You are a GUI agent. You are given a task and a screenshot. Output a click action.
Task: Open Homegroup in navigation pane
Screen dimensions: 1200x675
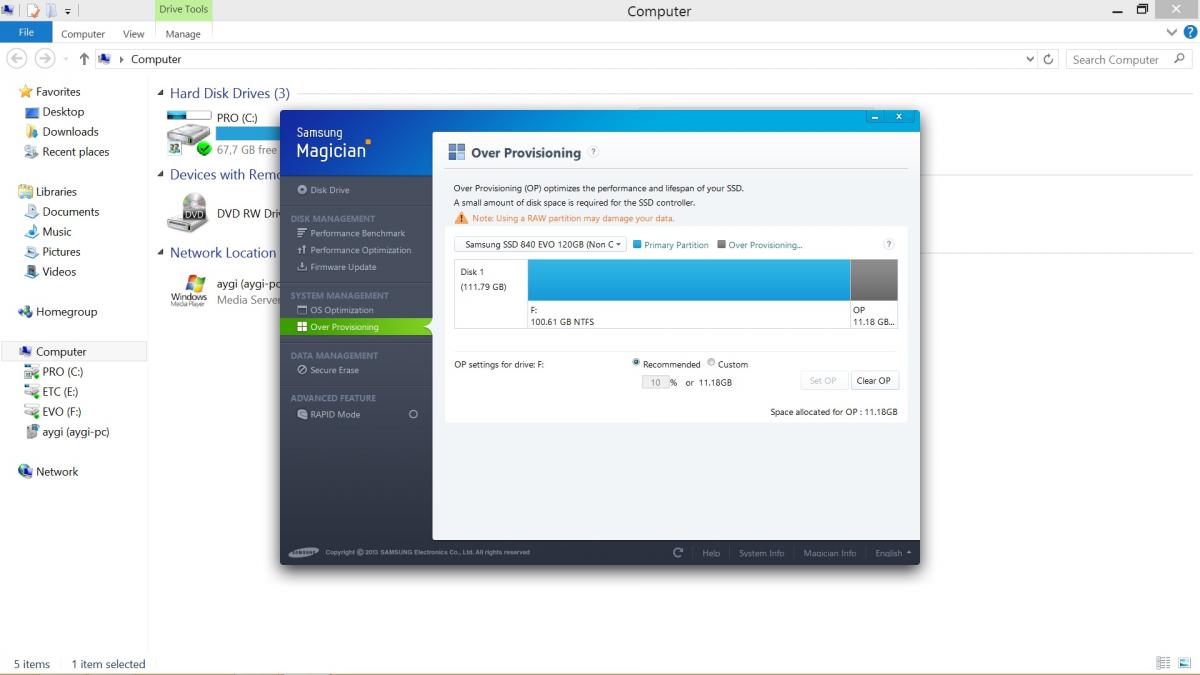[x=57, y=312]
